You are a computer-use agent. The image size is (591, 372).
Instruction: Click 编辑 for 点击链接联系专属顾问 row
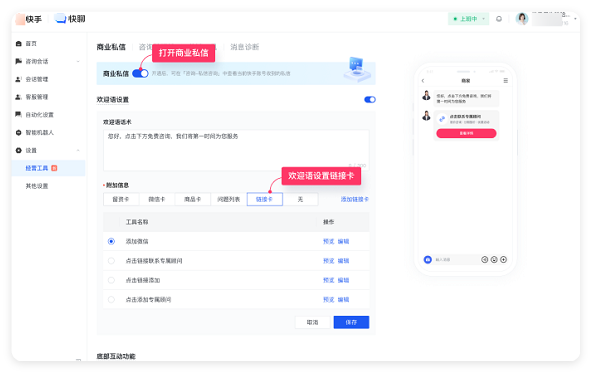(343, 261)
